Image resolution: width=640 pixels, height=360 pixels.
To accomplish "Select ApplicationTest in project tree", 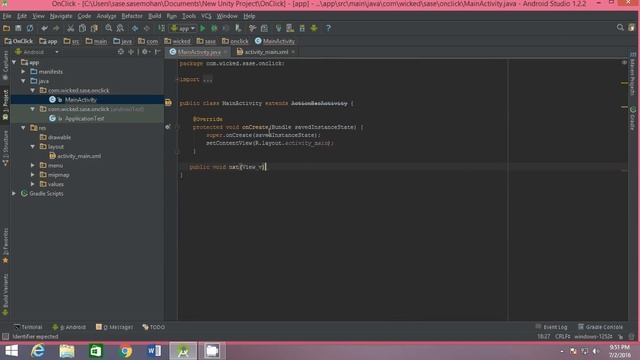I will (84, 118).
